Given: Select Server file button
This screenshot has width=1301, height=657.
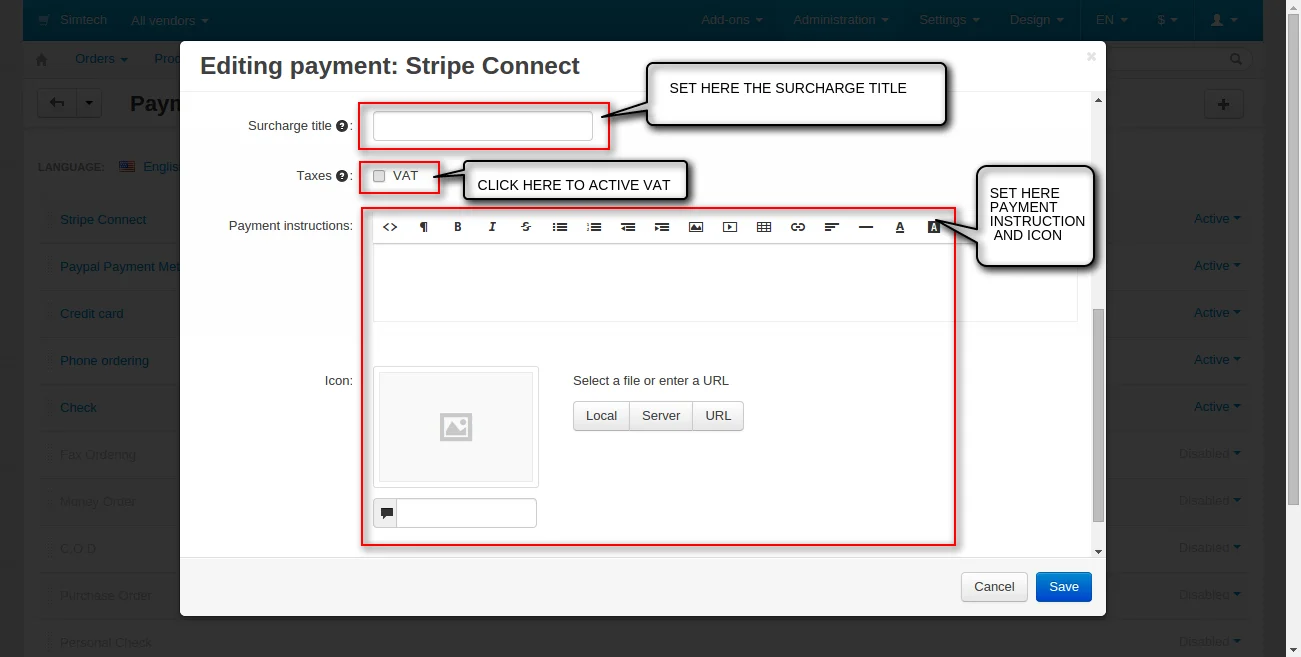Looking at the screenshot, I should click(x=661, y=416).
